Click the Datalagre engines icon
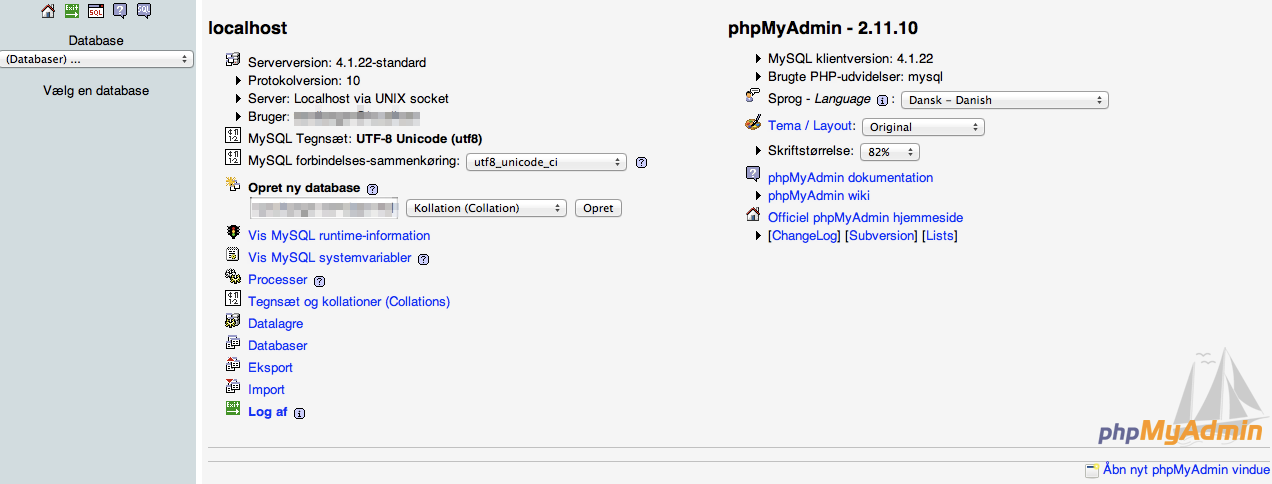This screenshot has width=1272, height=484. pyautogui.click(x=233, y=321)
